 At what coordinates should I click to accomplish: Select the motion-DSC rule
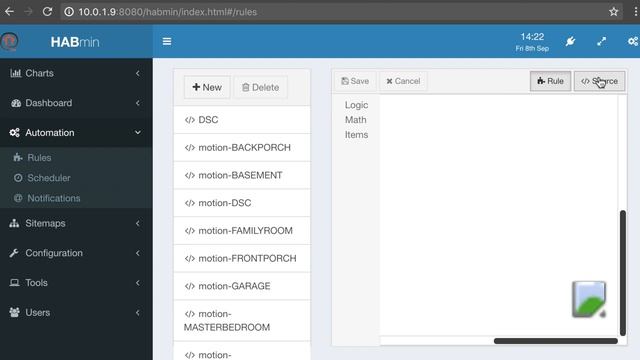[242, 203]
